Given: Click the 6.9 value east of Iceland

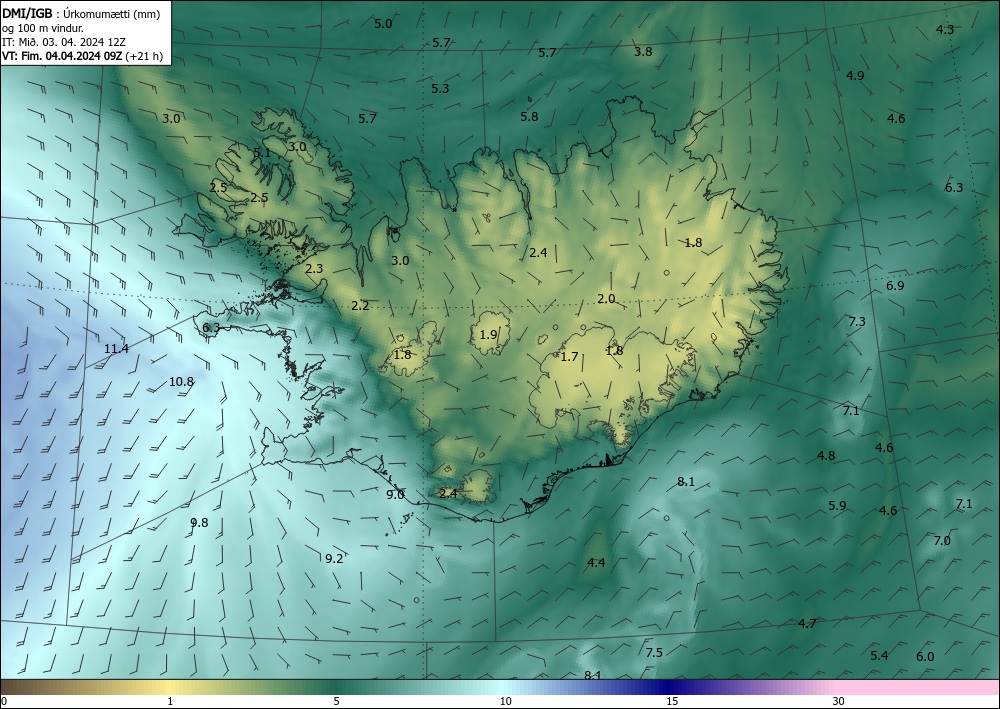Looking at the screenshot, I should [895, 286].
